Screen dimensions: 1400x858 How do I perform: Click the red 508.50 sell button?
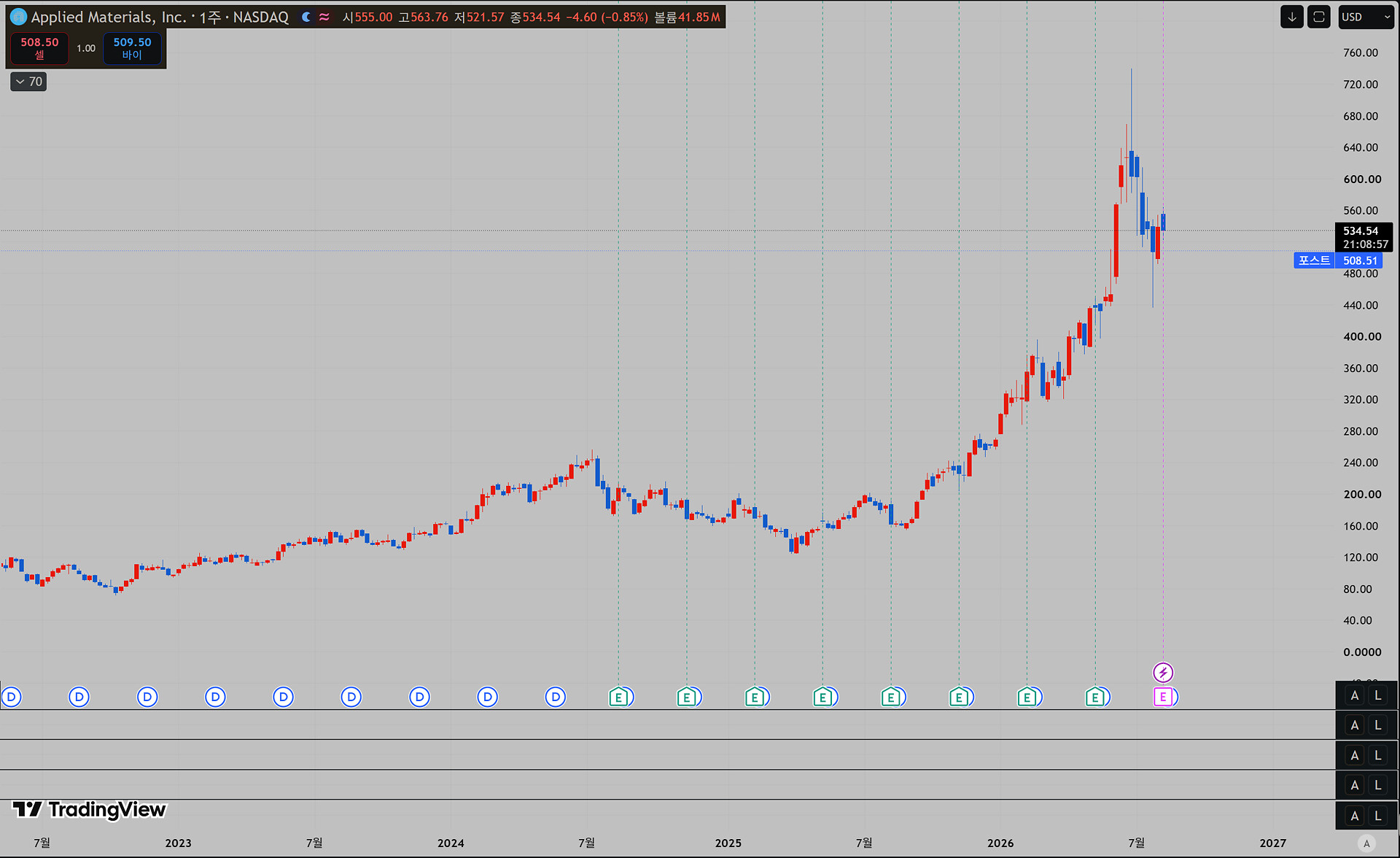pos(39,48)
